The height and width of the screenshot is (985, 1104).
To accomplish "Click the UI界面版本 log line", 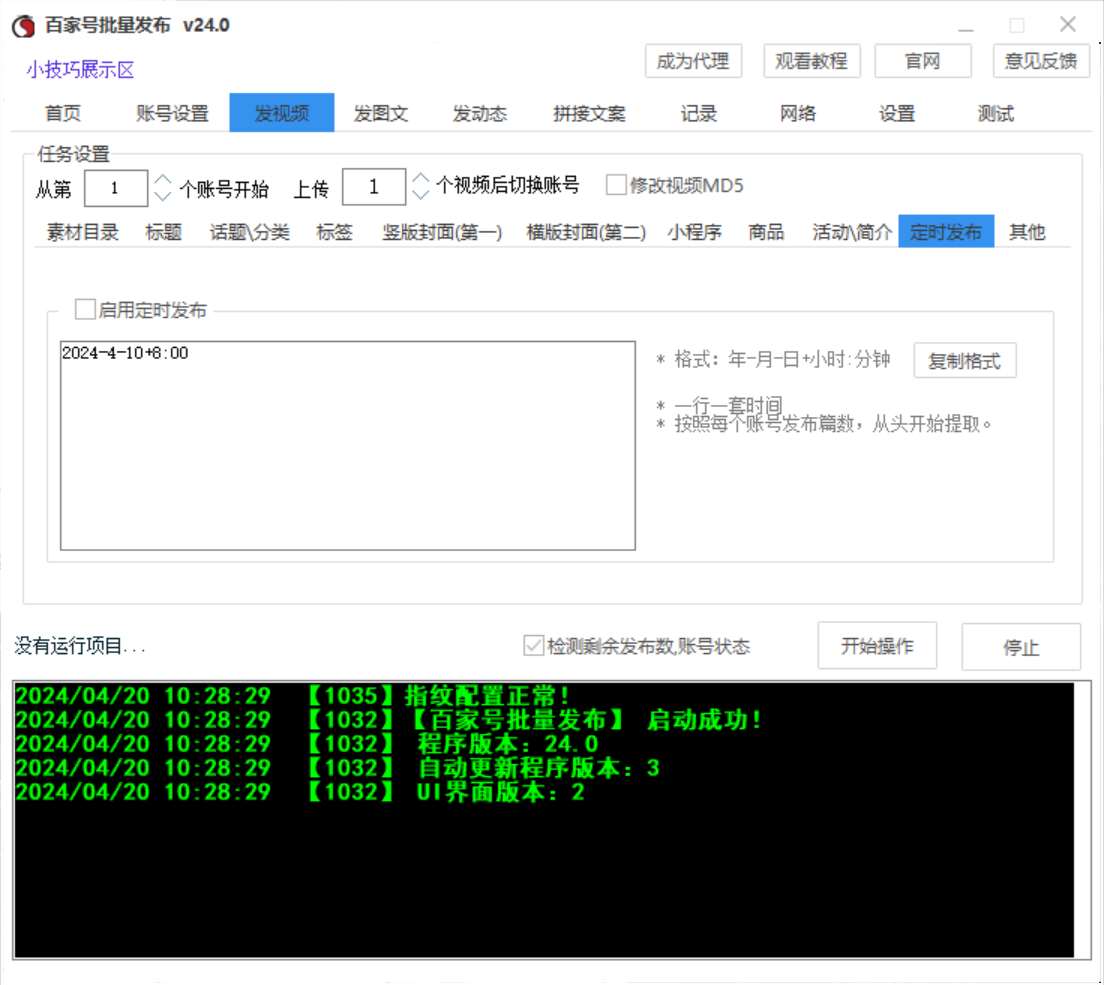I will click(x=300, y=791).
